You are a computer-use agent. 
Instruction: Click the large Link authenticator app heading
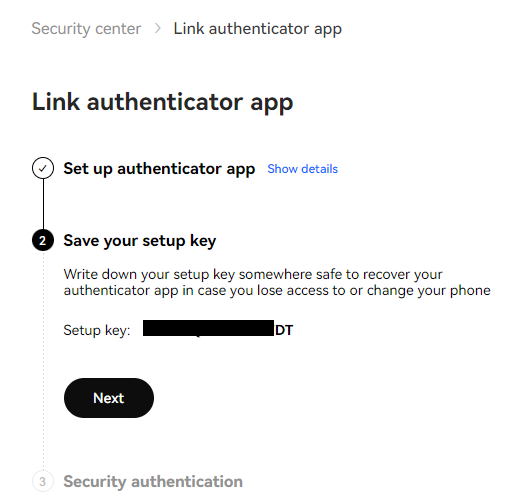(x=163, y=103)
